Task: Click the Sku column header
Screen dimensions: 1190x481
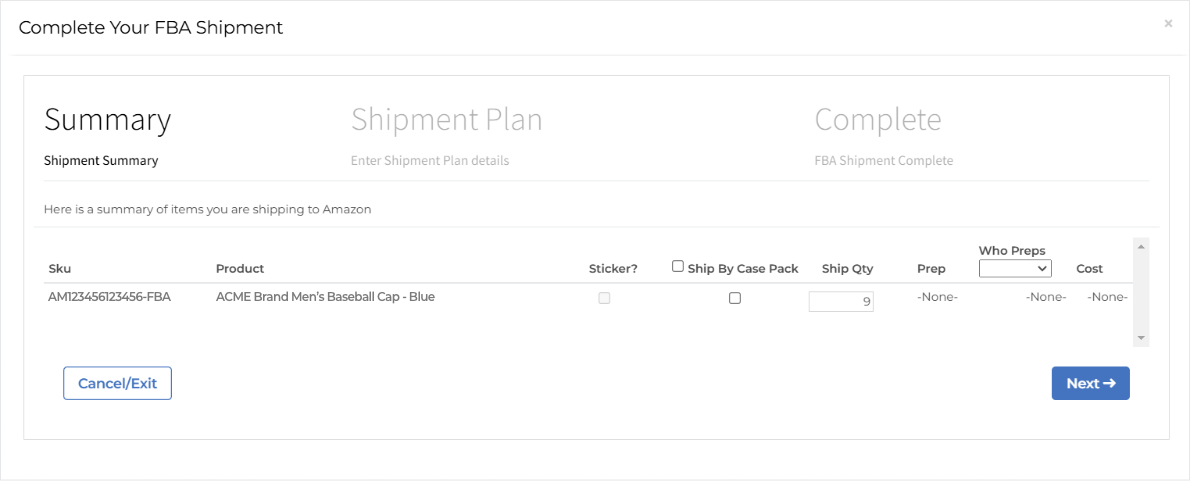Action: (x=60, y=268)
